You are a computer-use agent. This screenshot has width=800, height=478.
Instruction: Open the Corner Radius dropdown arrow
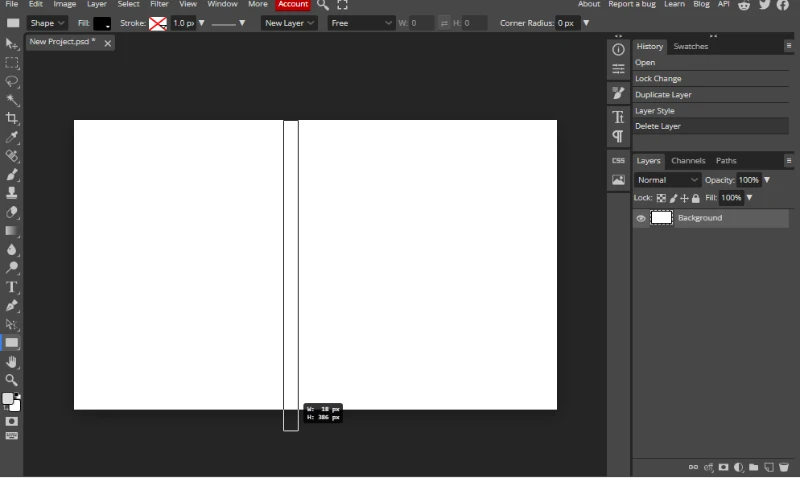[x=586, y=23]
